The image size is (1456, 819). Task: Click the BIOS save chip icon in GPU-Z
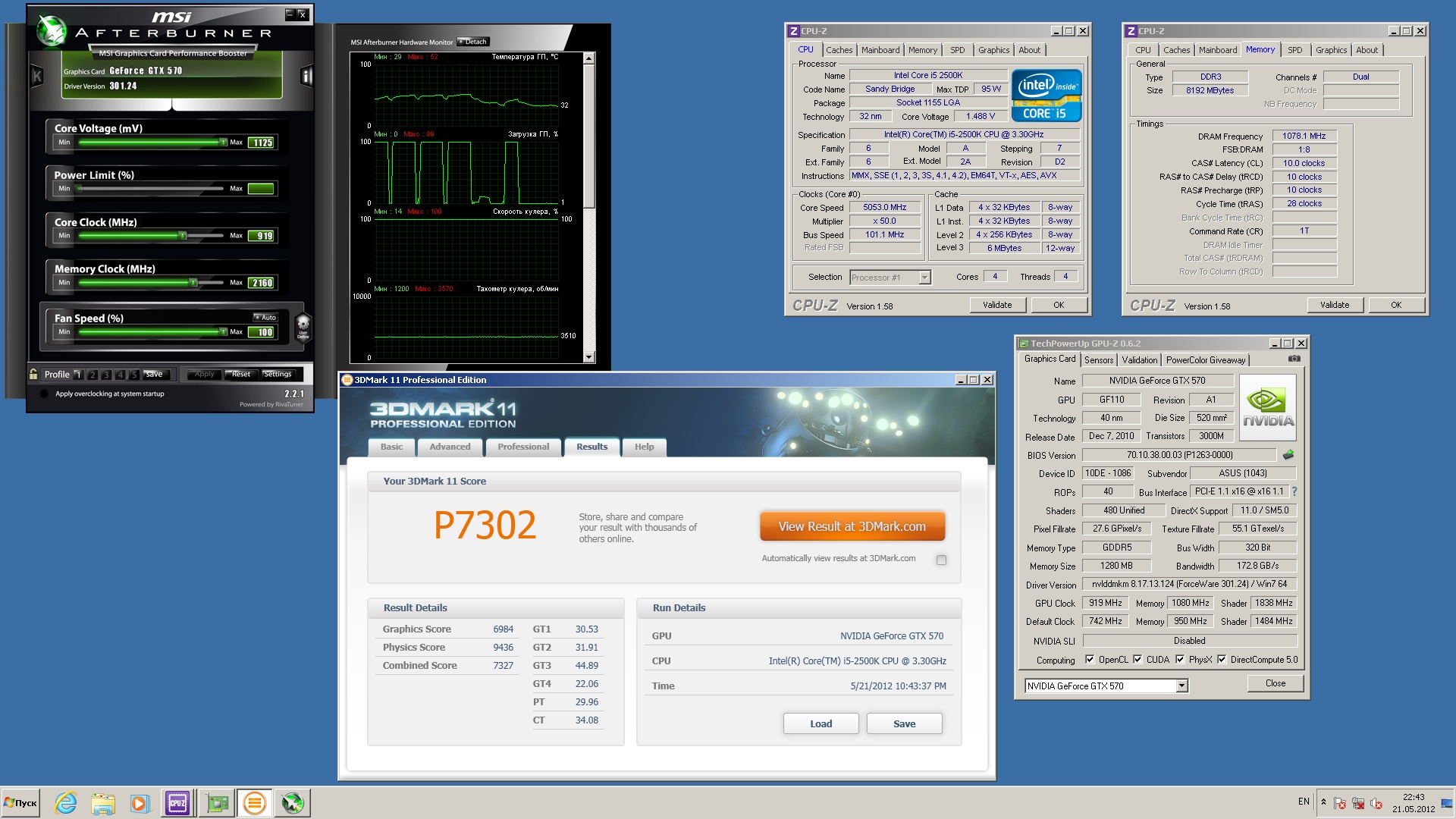(x=1288, y=455)
